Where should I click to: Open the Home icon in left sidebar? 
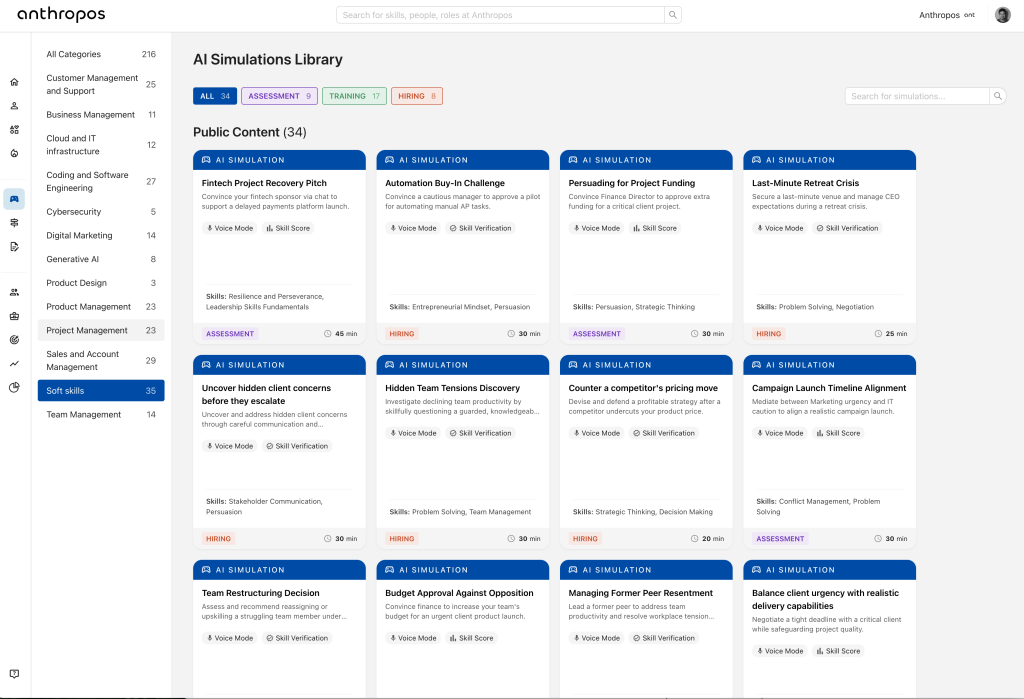pyautogui.click(x=14, y=82)
